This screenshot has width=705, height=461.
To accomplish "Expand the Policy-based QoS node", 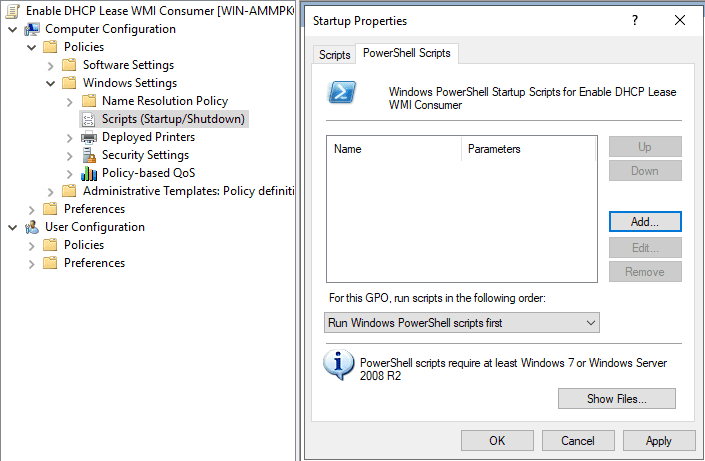I will (70, 174).
